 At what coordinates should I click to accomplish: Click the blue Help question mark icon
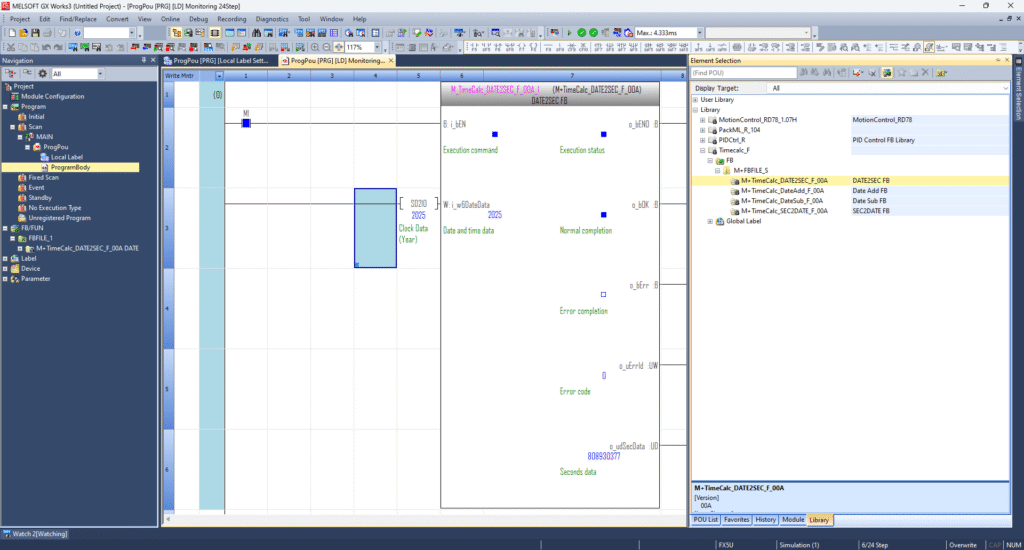[77, 33]
